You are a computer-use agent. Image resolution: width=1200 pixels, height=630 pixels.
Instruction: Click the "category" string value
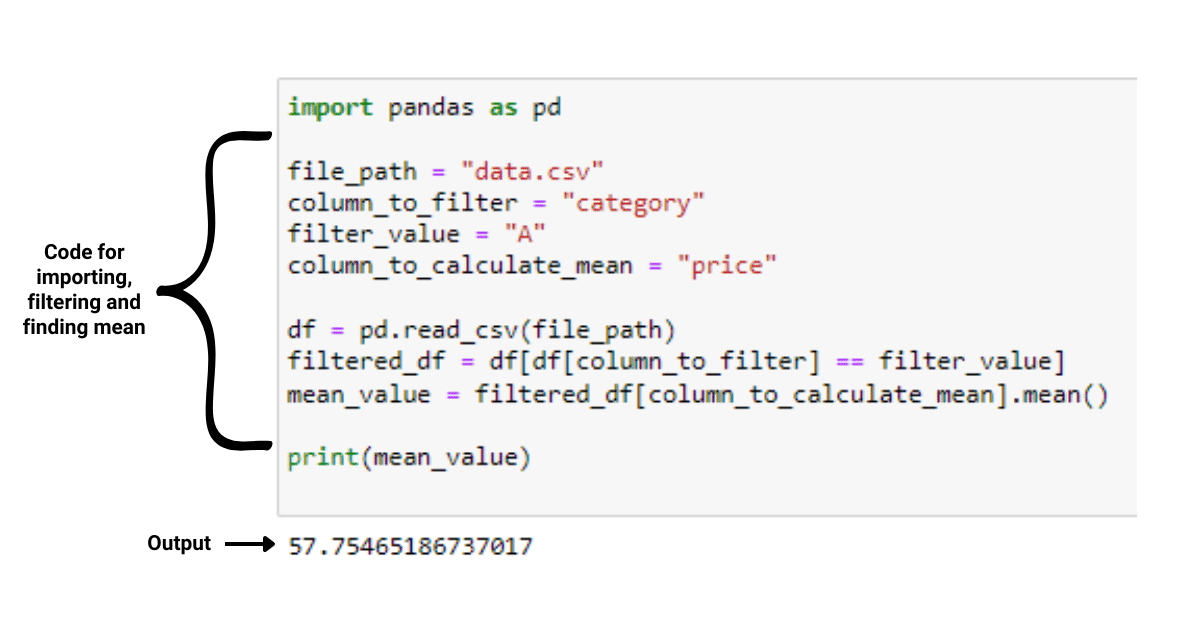(633, 203)
